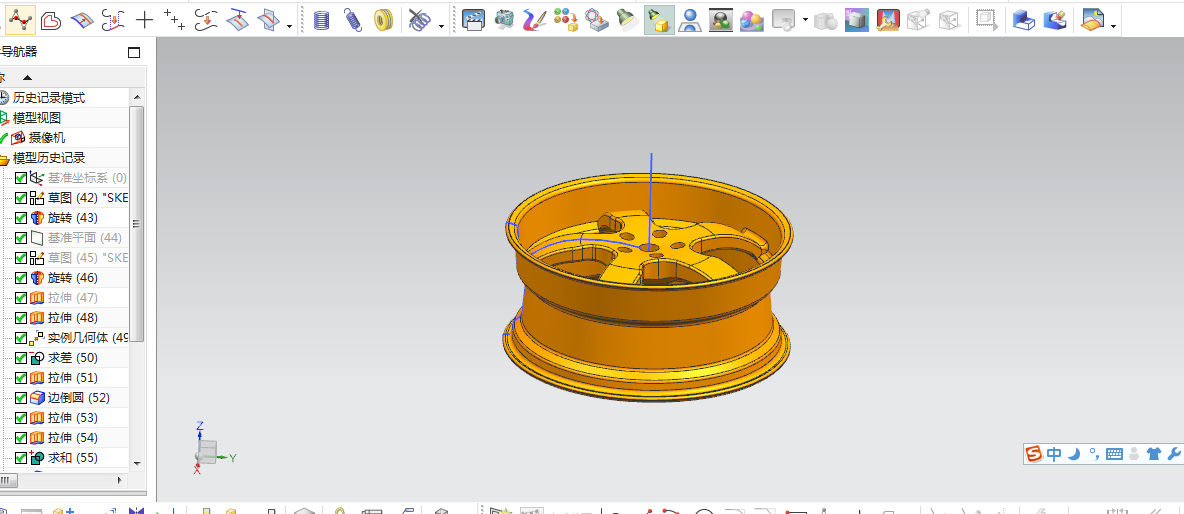Maximize the navigator panel with square button

134,52
